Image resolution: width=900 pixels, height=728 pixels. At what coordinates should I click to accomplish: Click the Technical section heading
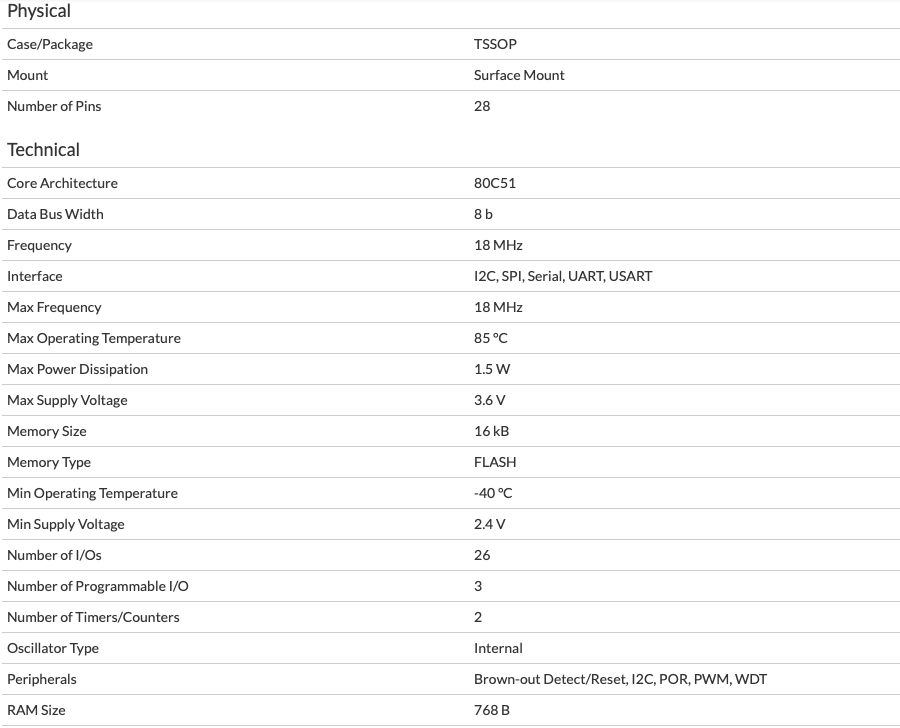point(43,150)
